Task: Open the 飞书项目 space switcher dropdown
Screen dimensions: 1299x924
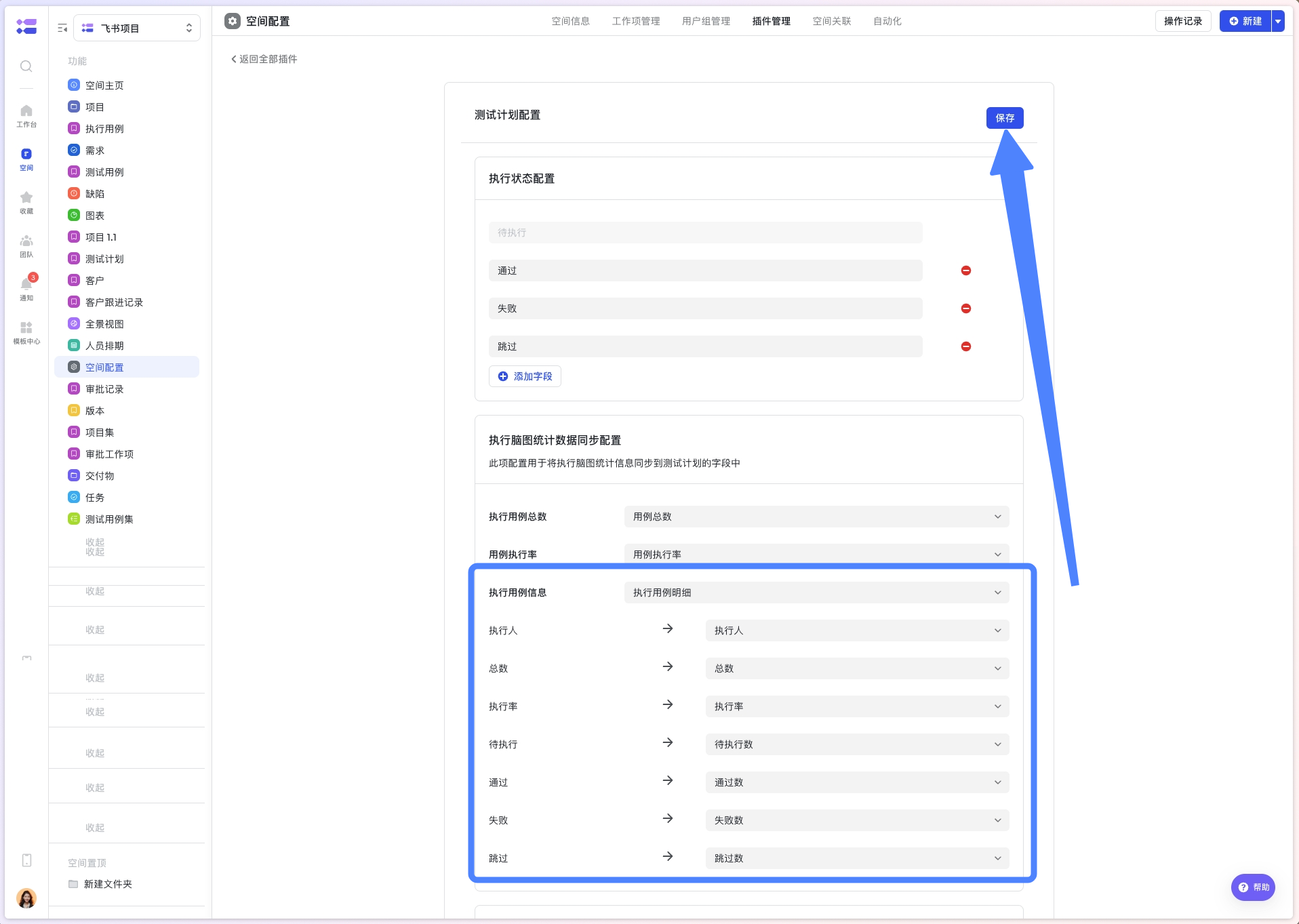Action: point(137,28)
